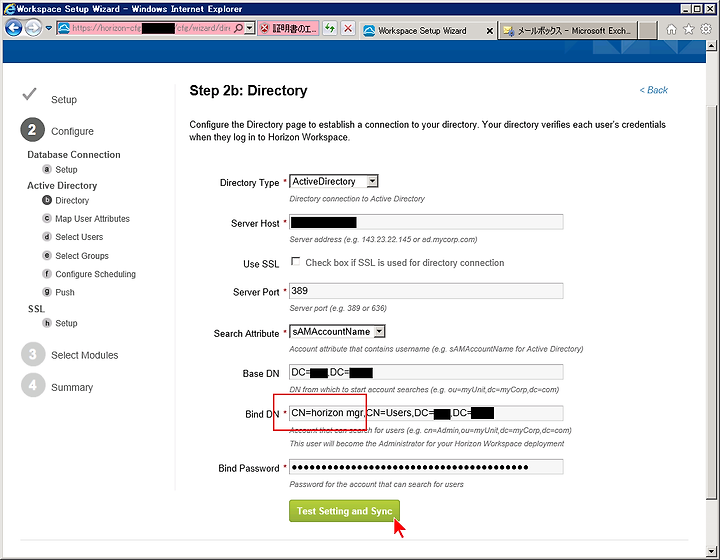Image resolution: width=720 pixels, height=560 pixels.
Task: Click the 'g' bullet beside Push
Action: click(x=47, y=291)
